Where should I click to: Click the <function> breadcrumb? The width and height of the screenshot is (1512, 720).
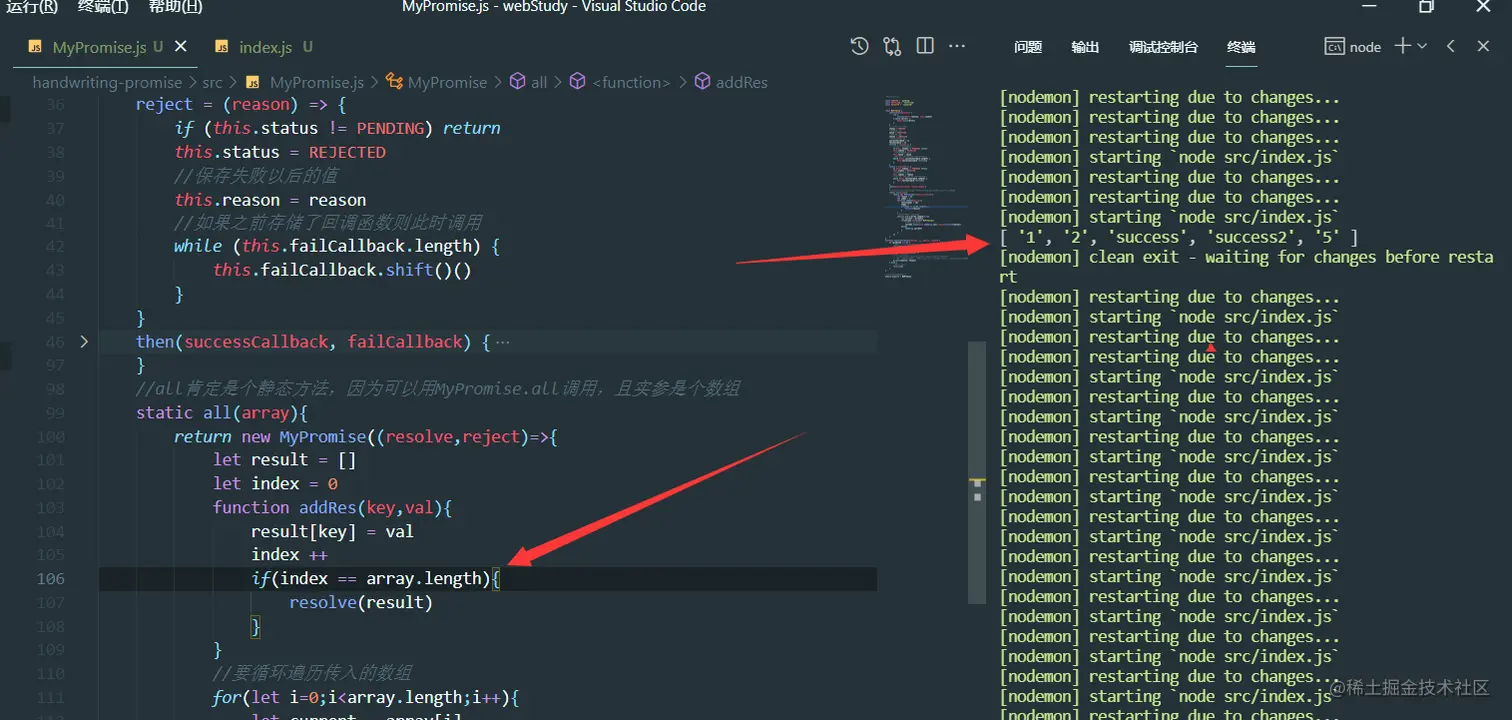click(620, 82)
